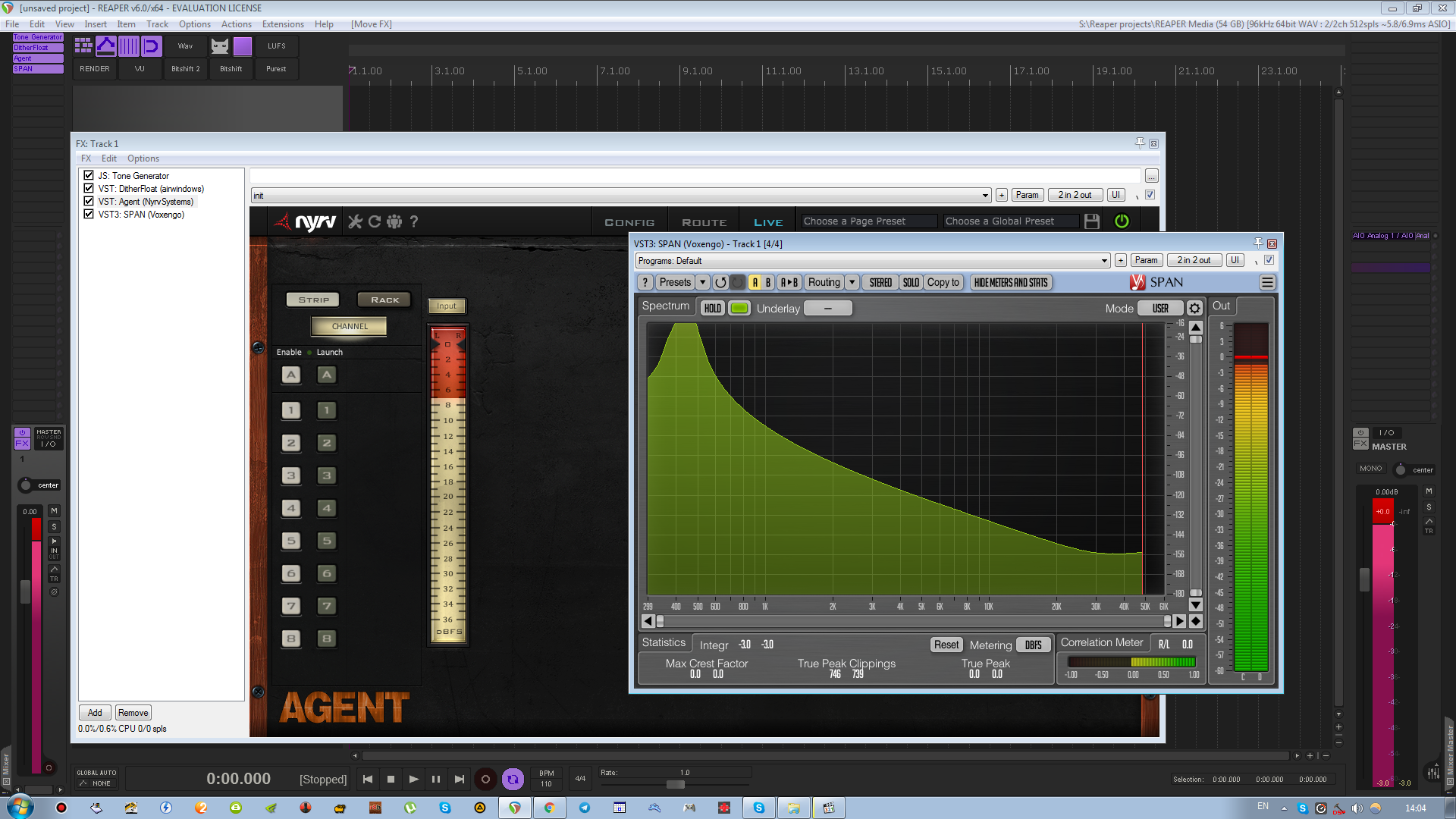Click Add button in FX window
The width and height of the screenshot is (1456, 819).
pyautogui.click(x=95, y=713)
